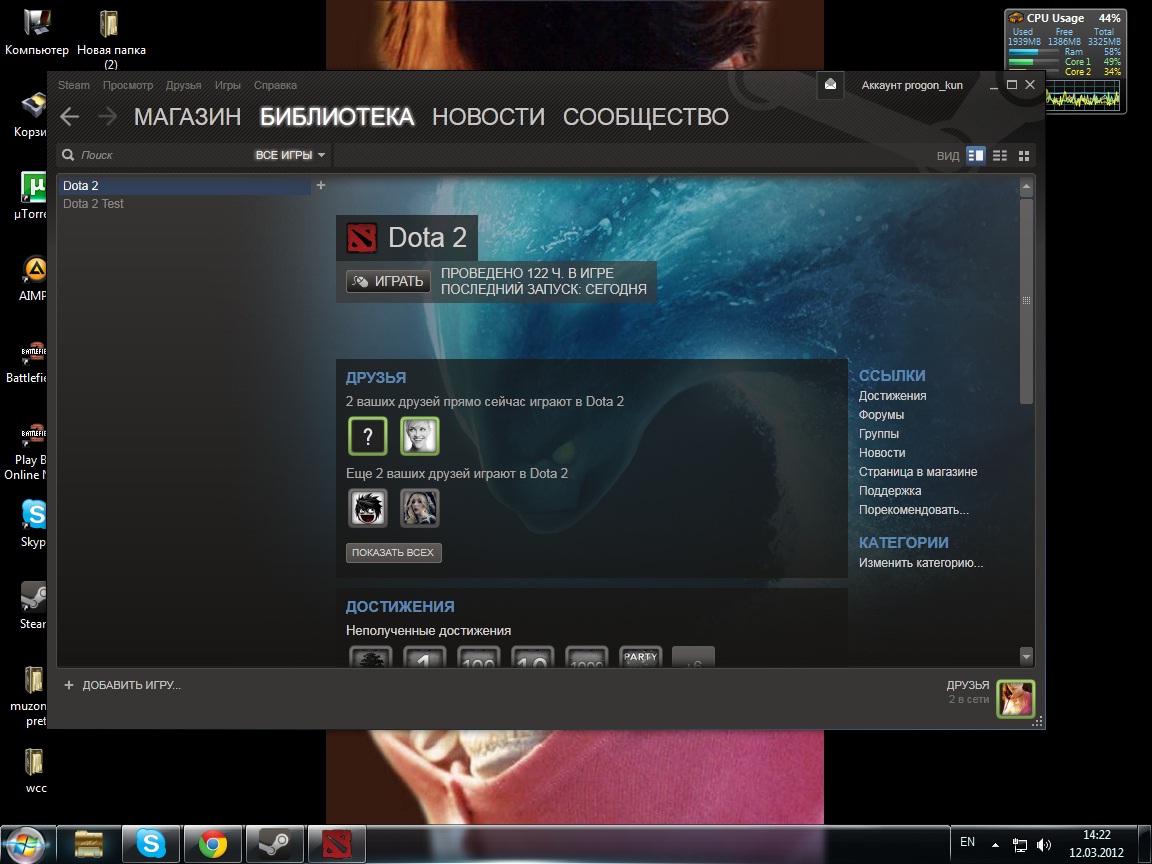Go to the МАГАЗИН tab
Image resolution: width=1152 pixels, height=864 pixels.
click(x=187, y=117)
